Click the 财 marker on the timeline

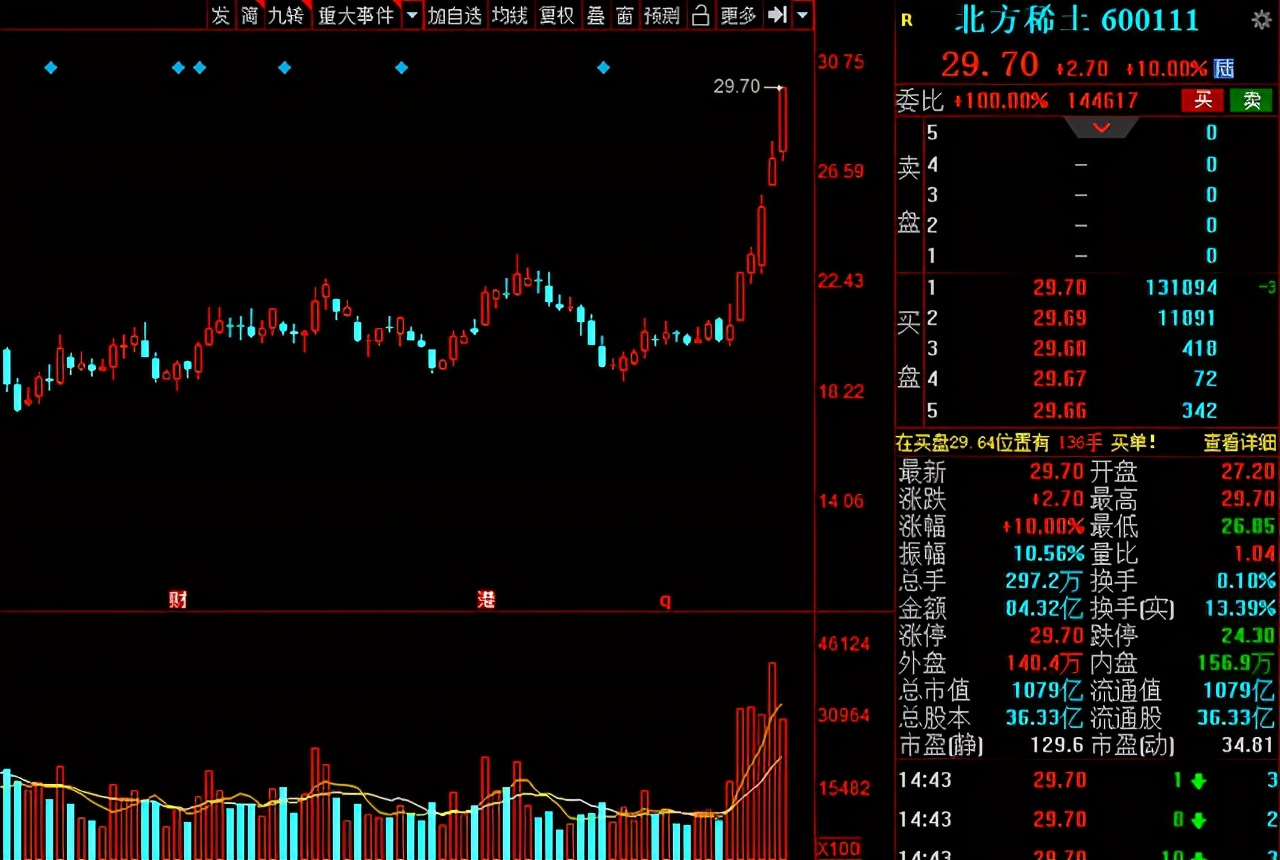coord(178,600)
